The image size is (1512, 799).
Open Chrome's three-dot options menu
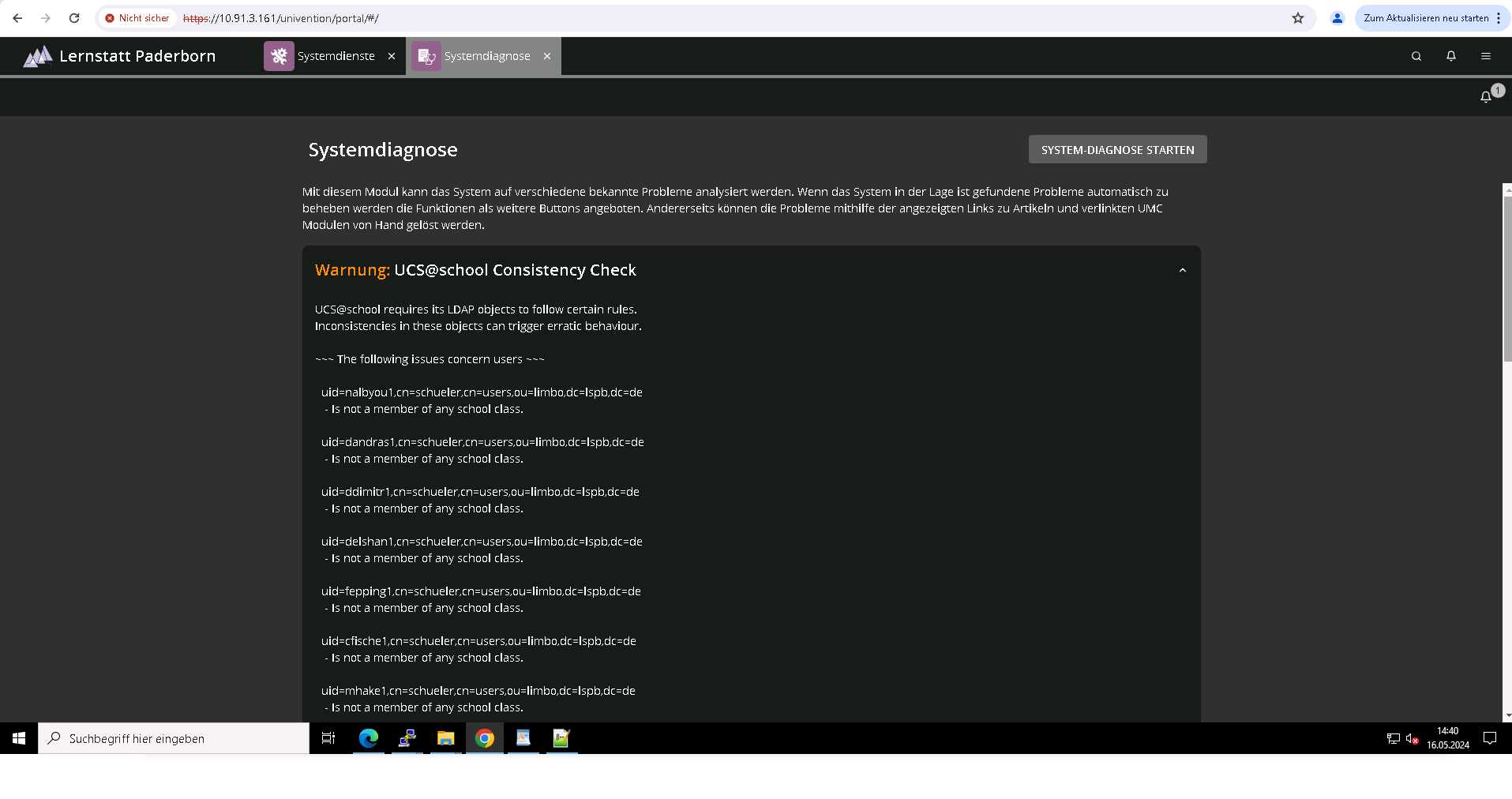point(1499,18)
